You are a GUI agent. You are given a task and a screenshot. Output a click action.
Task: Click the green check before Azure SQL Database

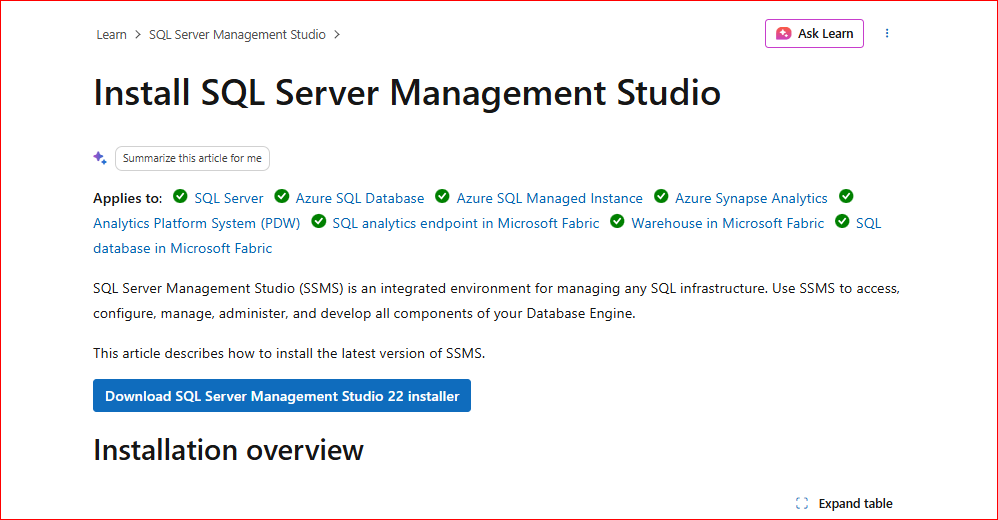pyautogui.click(x=281, y=196)
